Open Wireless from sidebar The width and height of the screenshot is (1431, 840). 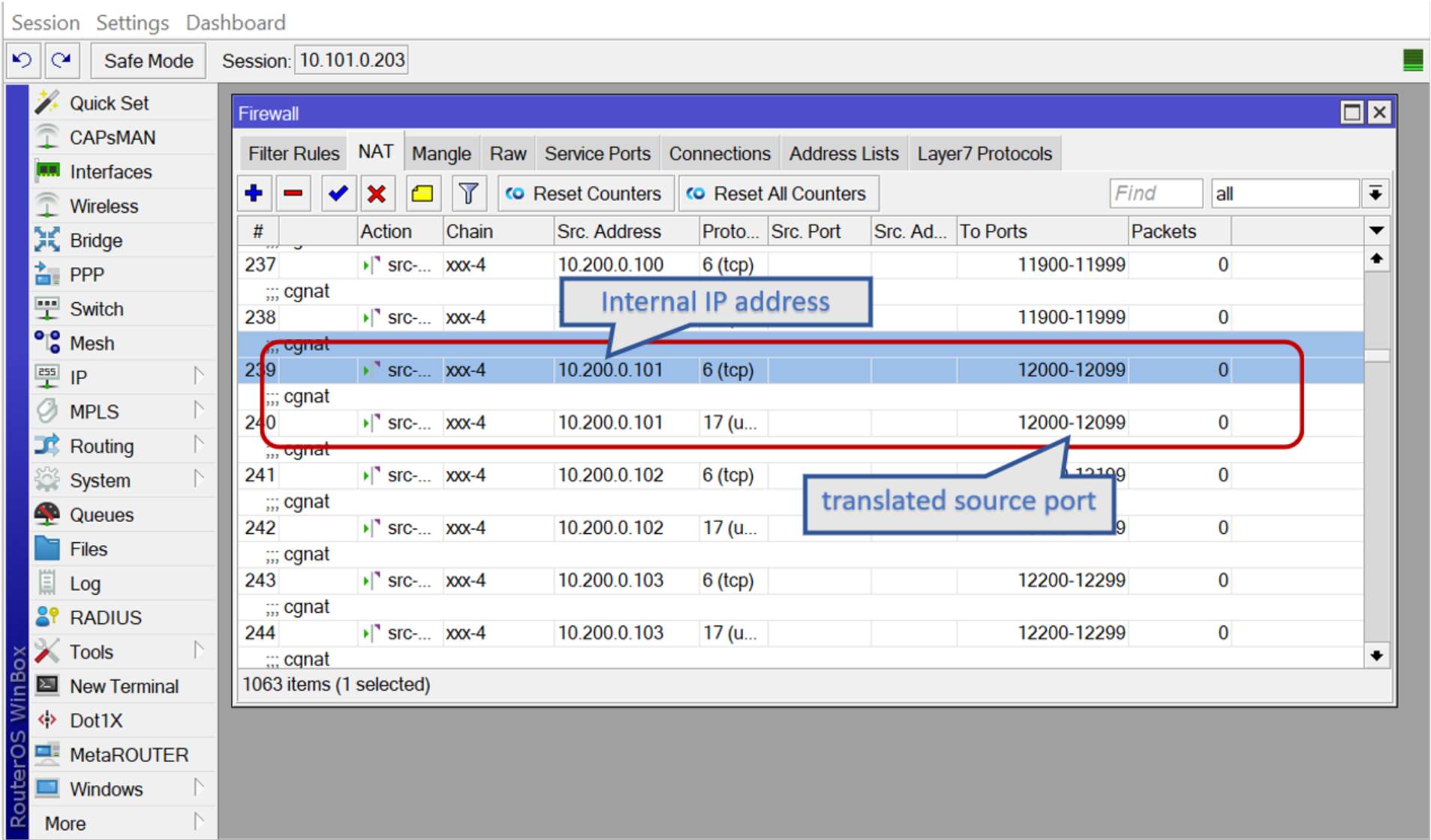[x=104, y=206]
